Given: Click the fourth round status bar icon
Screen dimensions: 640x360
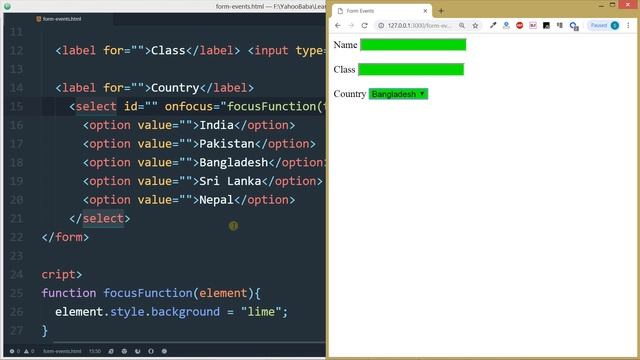Looking at the screenshot, I should pos(151,351).
